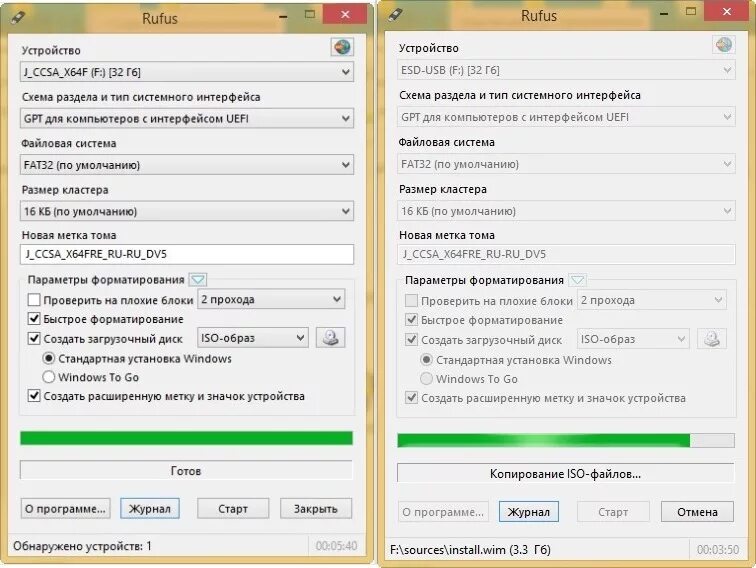Open passes count dropdown in right window
The image size is (756, 568).
pos(651,300)
